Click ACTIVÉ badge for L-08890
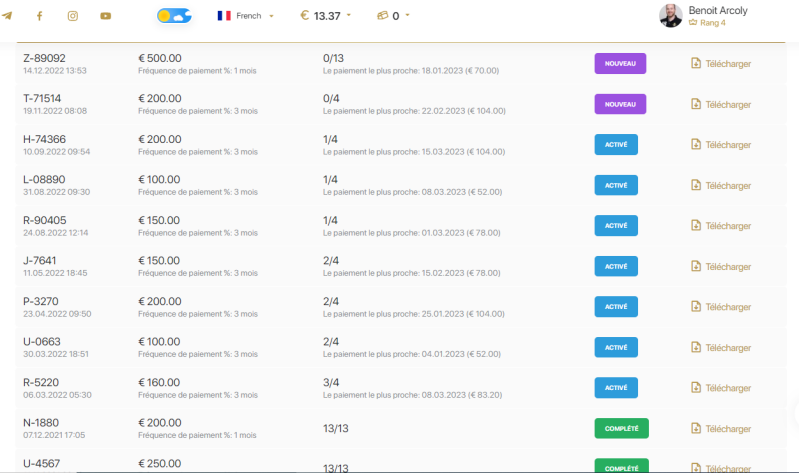Viewport: 799px width, 473px height. (616, 186)
